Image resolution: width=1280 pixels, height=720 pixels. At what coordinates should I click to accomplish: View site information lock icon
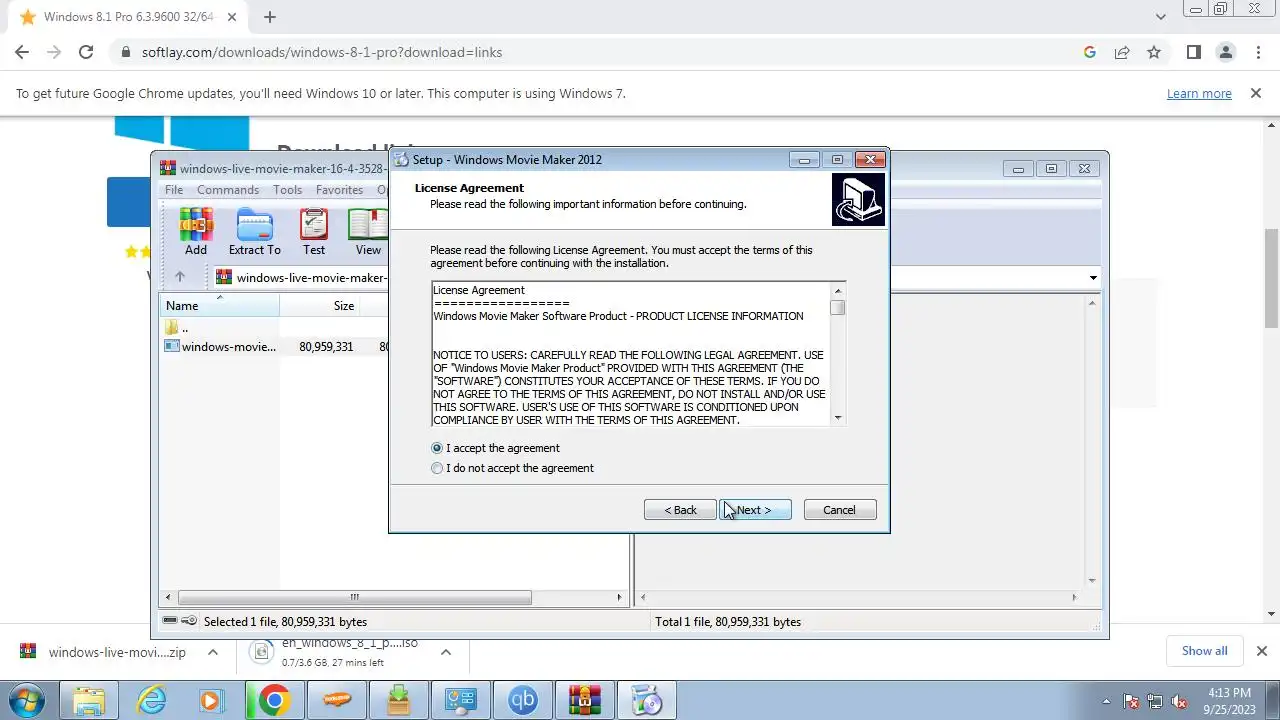click(x=125, y=52)
